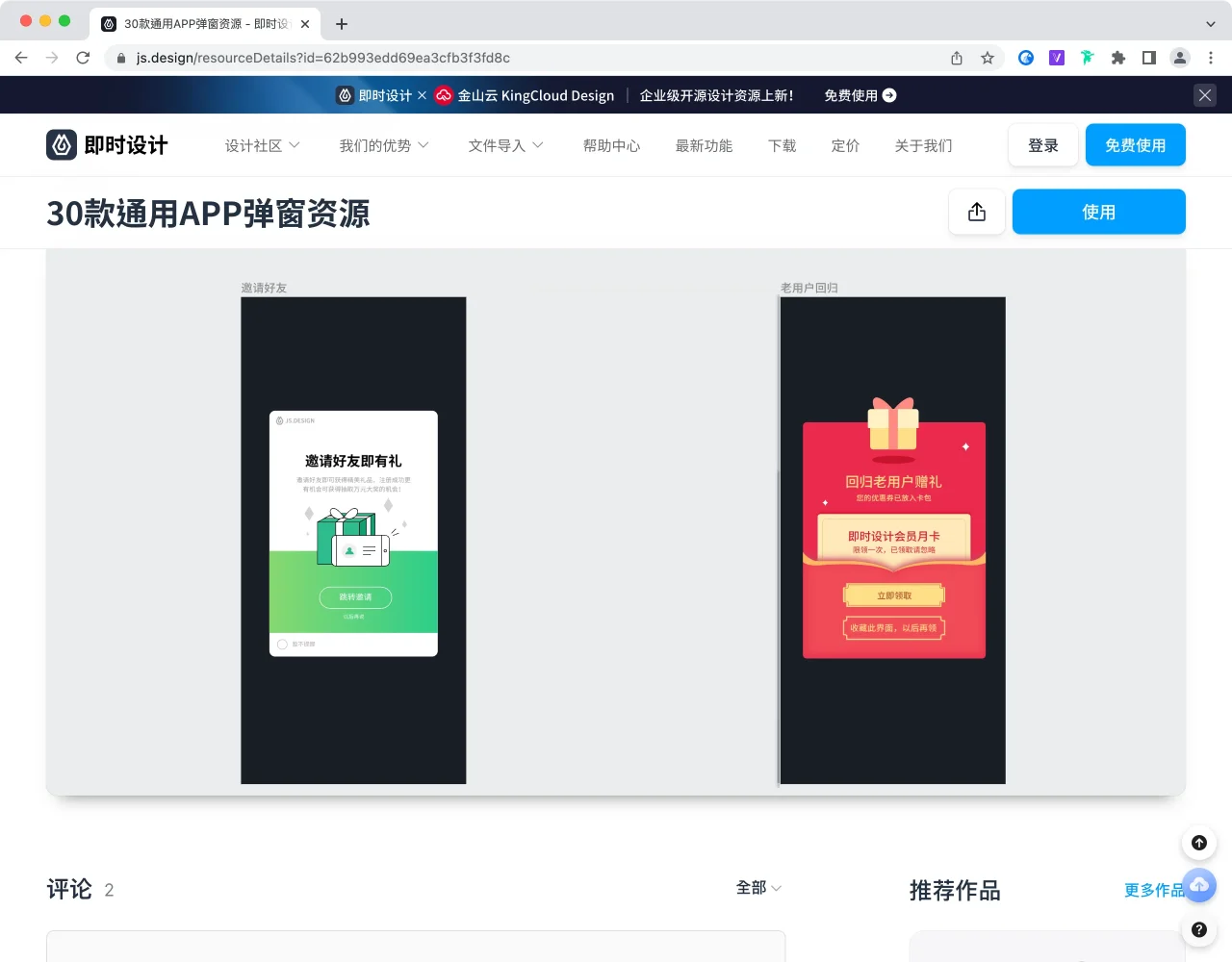Click the 金山云 KingCloud Design logo

coord(525,95)
